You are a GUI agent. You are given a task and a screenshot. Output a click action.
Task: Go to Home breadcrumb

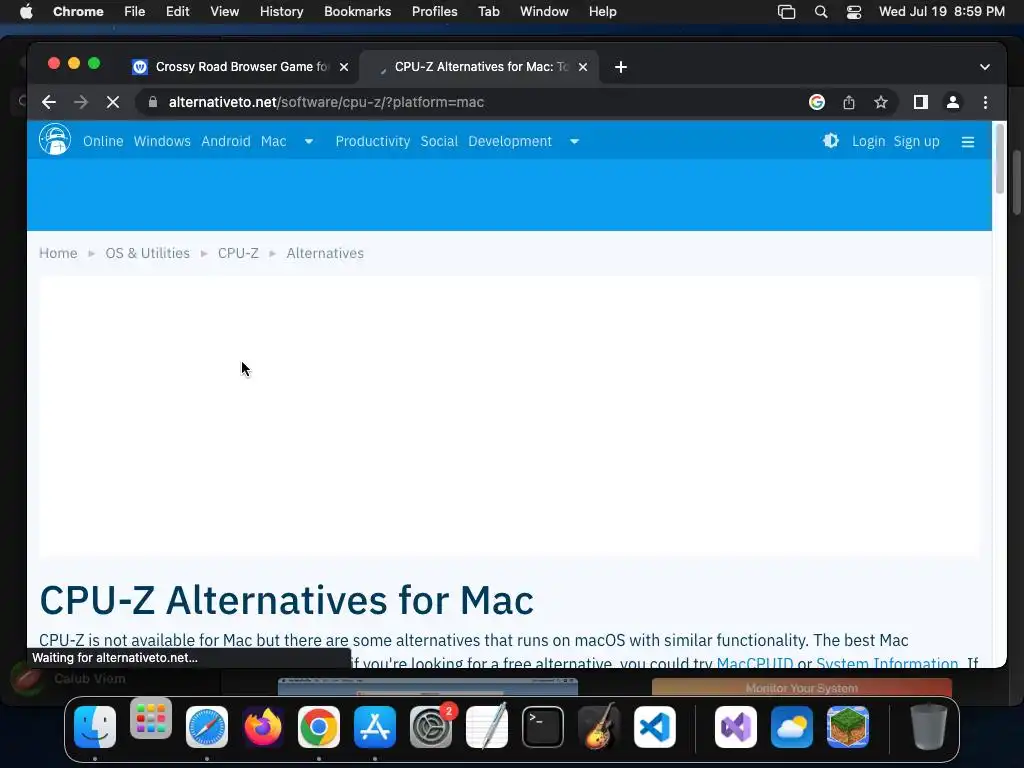(x=58, y=253)
